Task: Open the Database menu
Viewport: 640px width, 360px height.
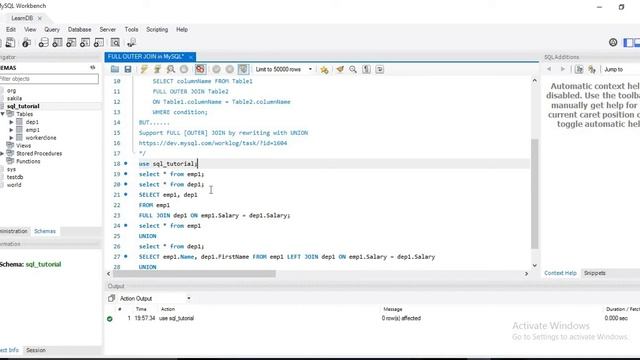Action: [80, 29]
